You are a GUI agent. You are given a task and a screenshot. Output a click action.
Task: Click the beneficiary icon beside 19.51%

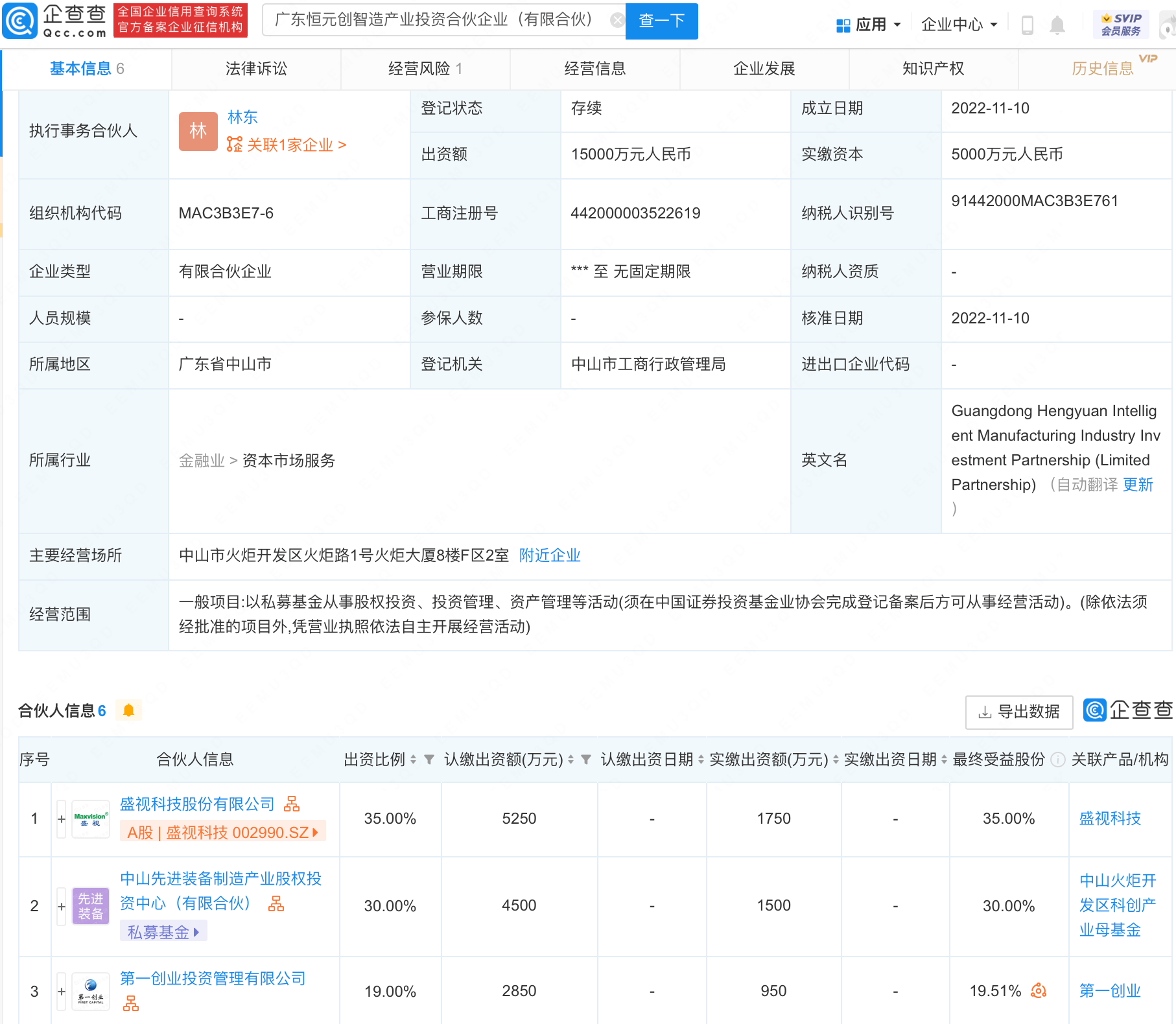(1040, 991)
